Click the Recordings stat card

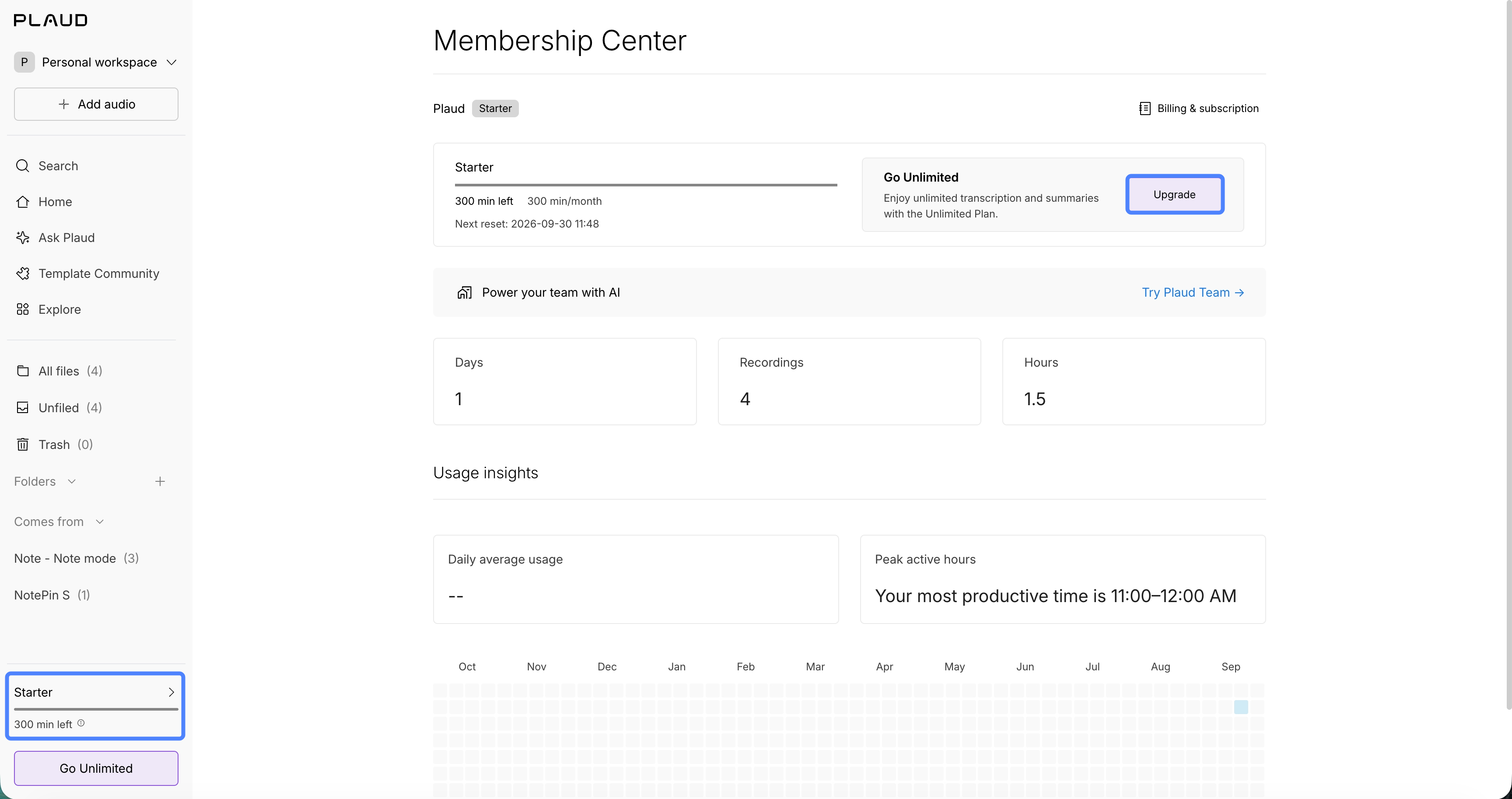pyautogui.click(x=849, y=382)
